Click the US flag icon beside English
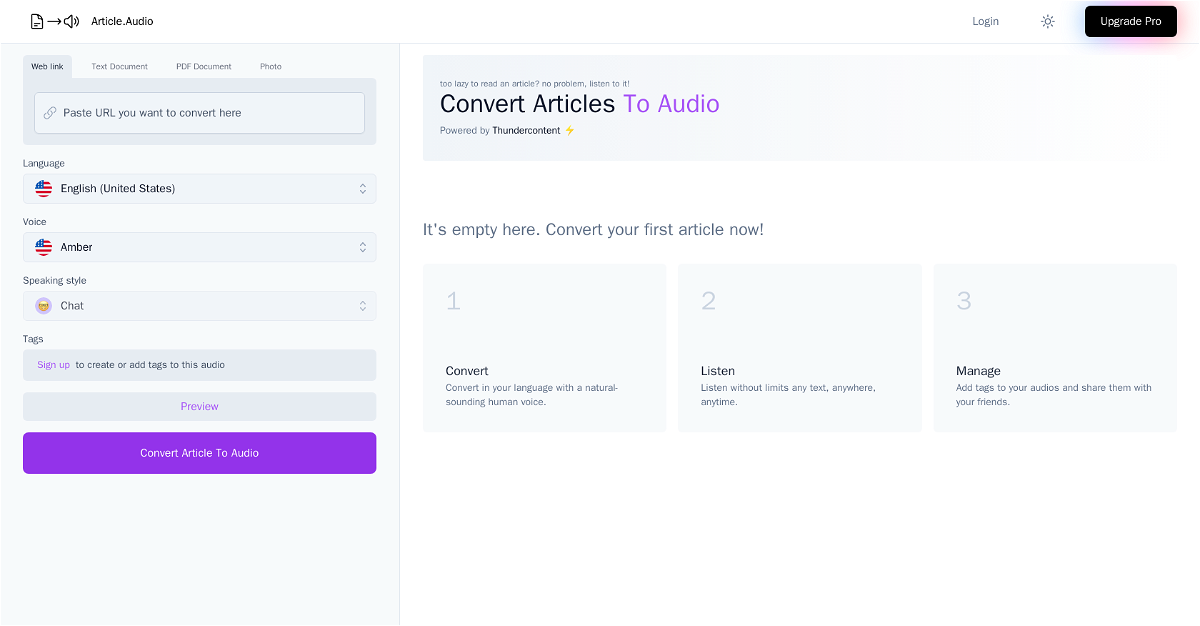This screenshot has width=1200, height=626. [x=44, y=189]
